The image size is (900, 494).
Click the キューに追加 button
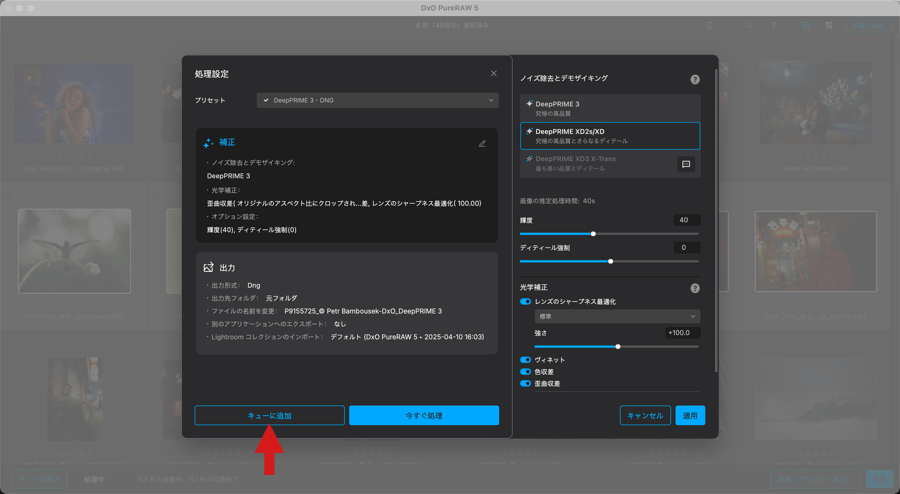click(x=269, y=415)
